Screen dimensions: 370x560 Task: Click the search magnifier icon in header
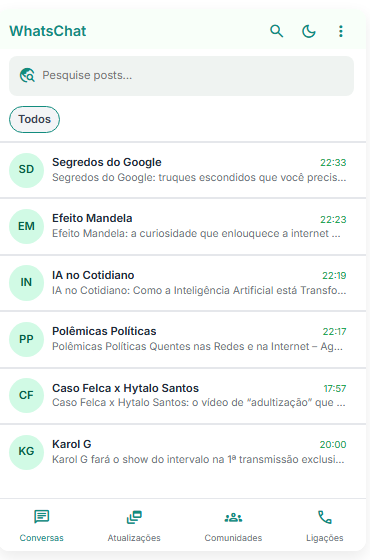coord(276,31)
